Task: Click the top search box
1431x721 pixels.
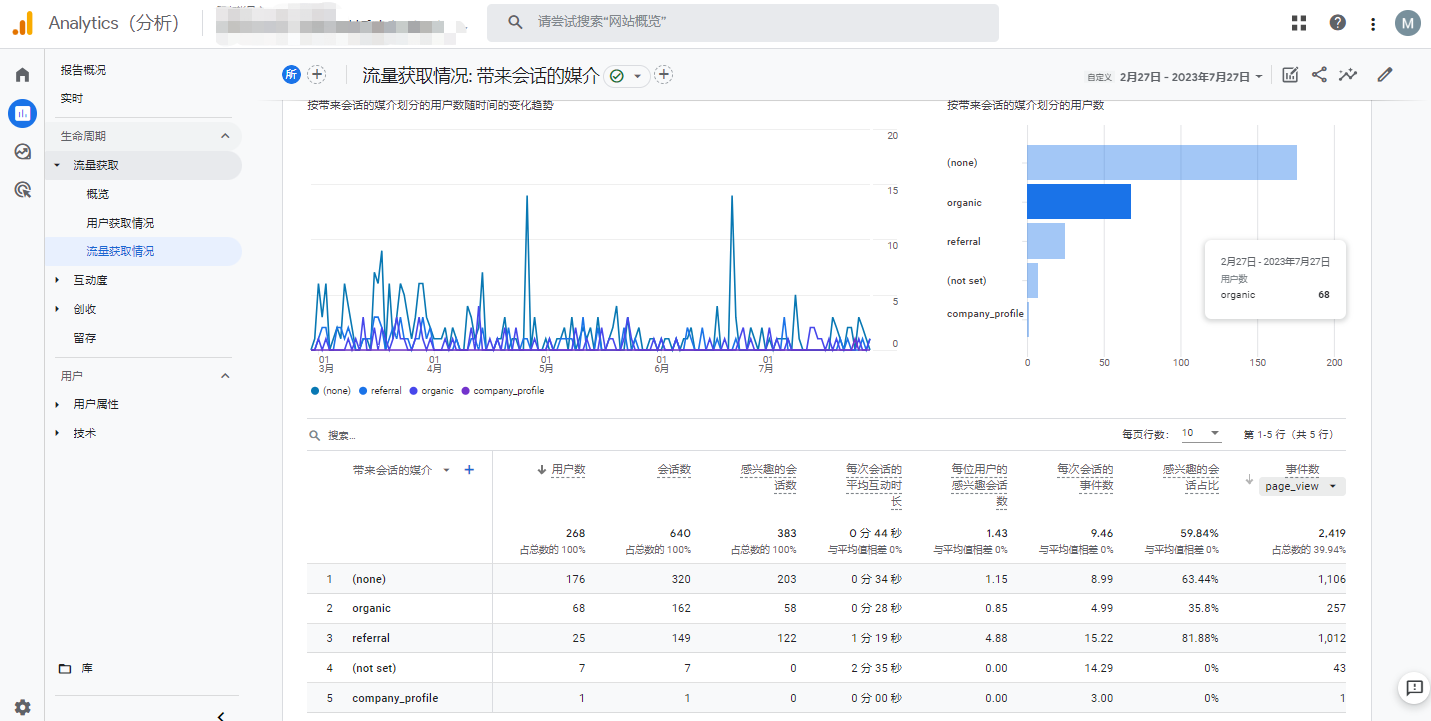Action: click(x=742, y=22)
